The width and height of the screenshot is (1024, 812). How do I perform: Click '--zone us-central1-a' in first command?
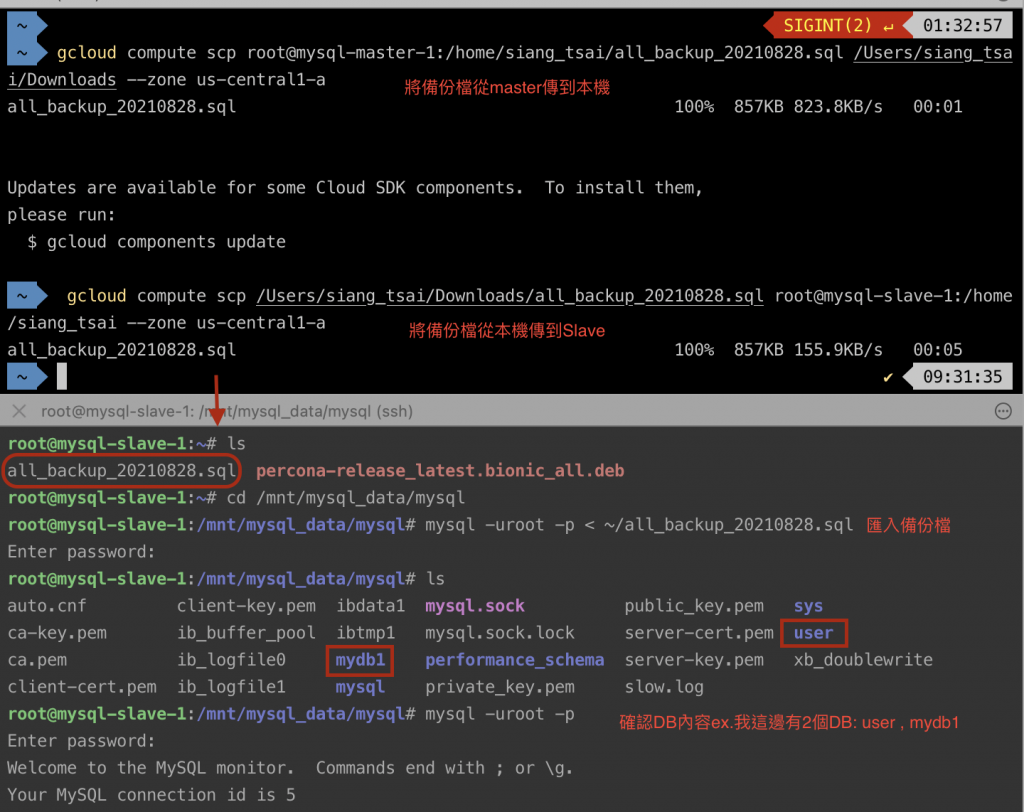tap(226, 80)
